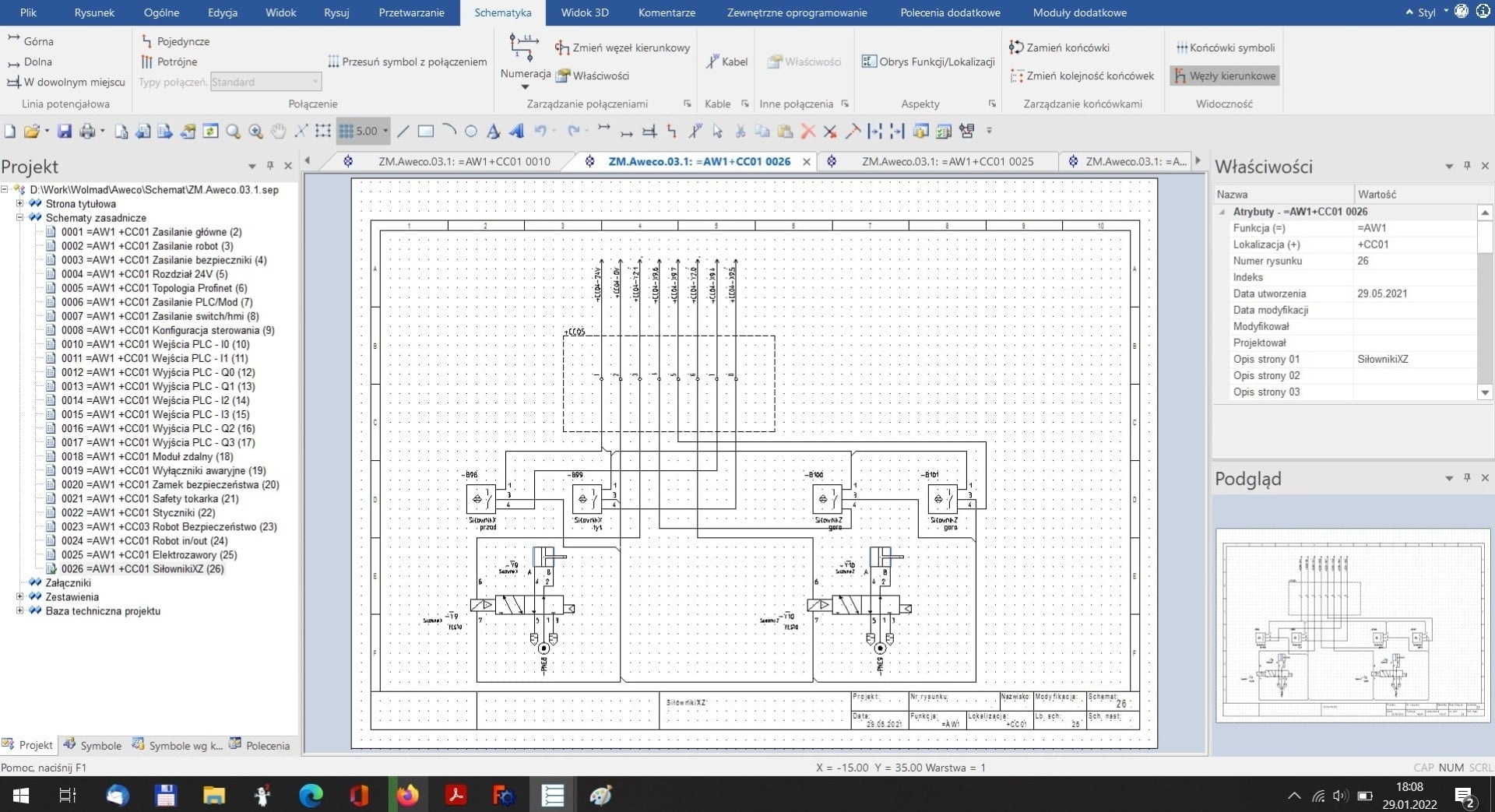Open Typy połączeń Standard combo box
The image size is (1495, 812).
pyautogui.click(x=266, y=82)
